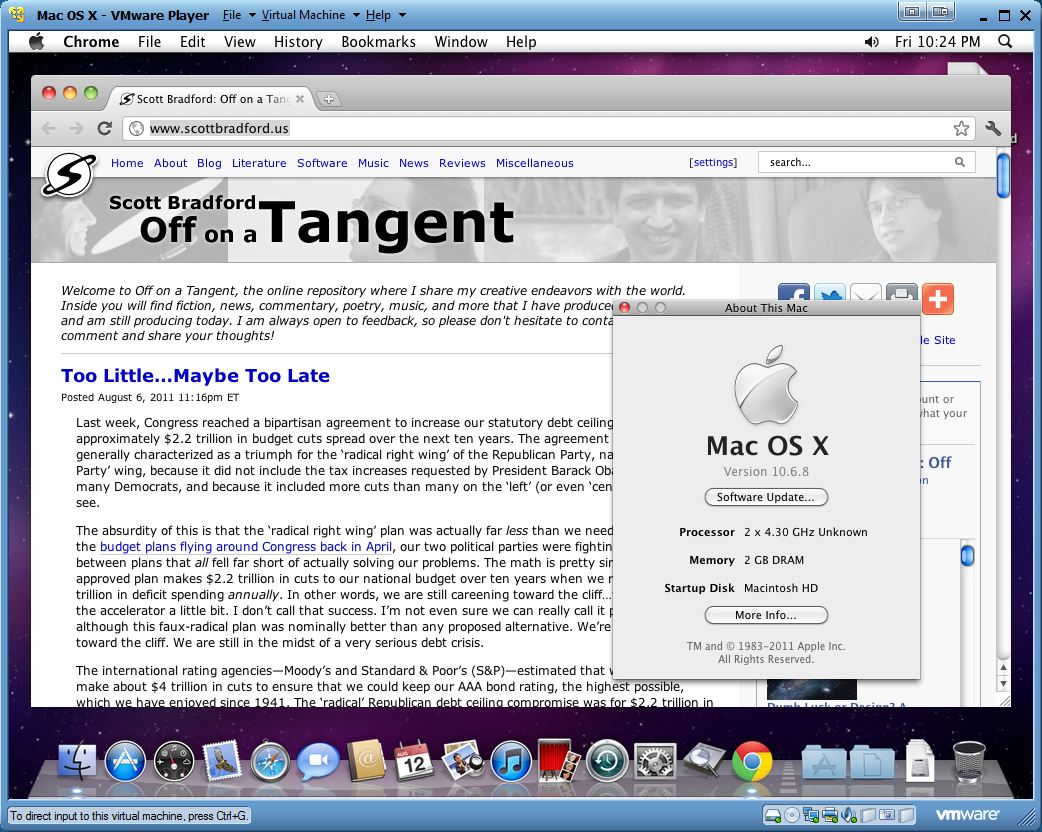Expand the VMware Help dropdown

click(385, 15)
